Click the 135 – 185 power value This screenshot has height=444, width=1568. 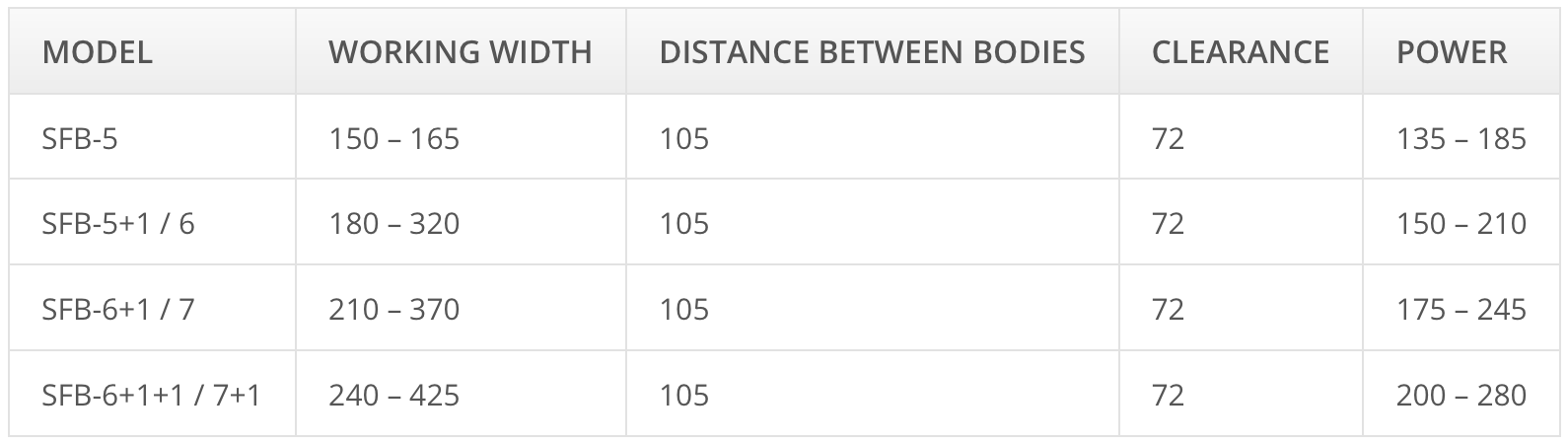[x=1461, y=138]
